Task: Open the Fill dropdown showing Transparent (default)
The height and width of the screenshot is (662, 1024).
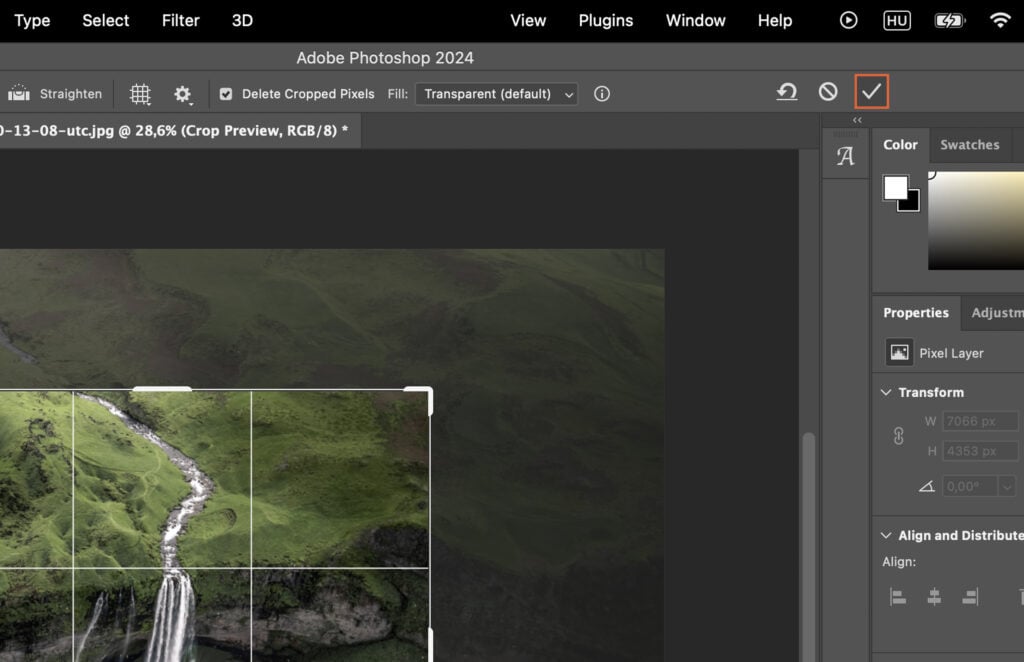Action: (x=495, y=94)
